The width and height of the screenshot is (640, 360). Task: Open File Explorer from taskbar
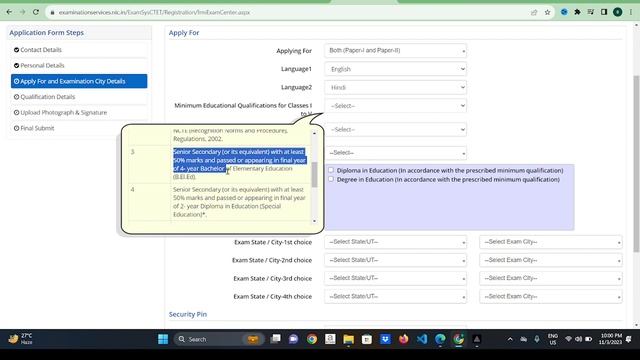349,339
